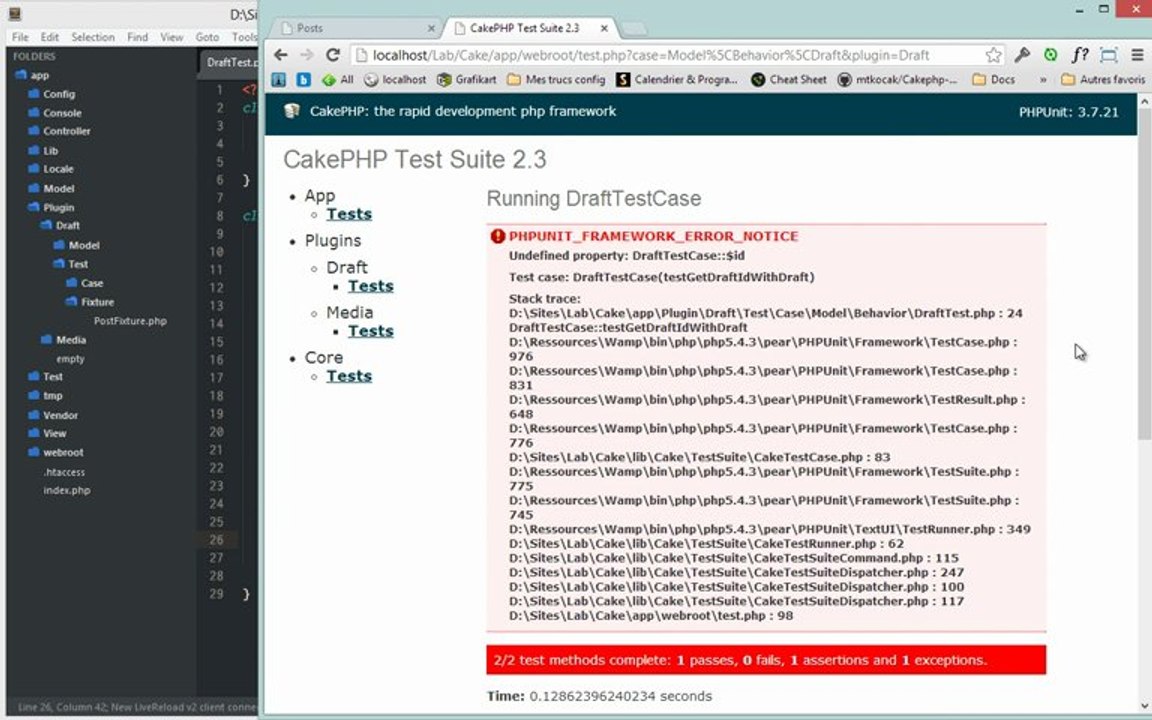The image size is (1152, 720).
Task: Open PostFixture.php in the sidebar
Action: 130,321
